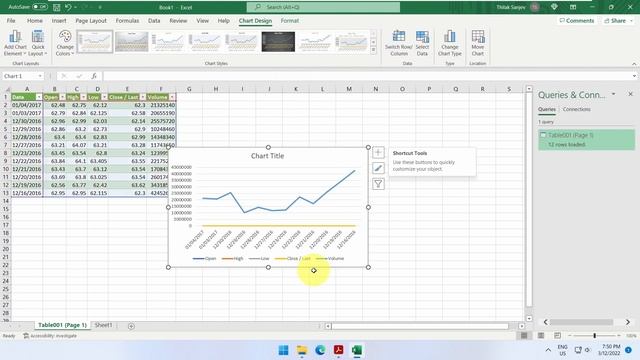Click the formula bar input
Image resolution: width=640 pixels, height=360 pixels.
pyautogui.click(x=366, y=76)
